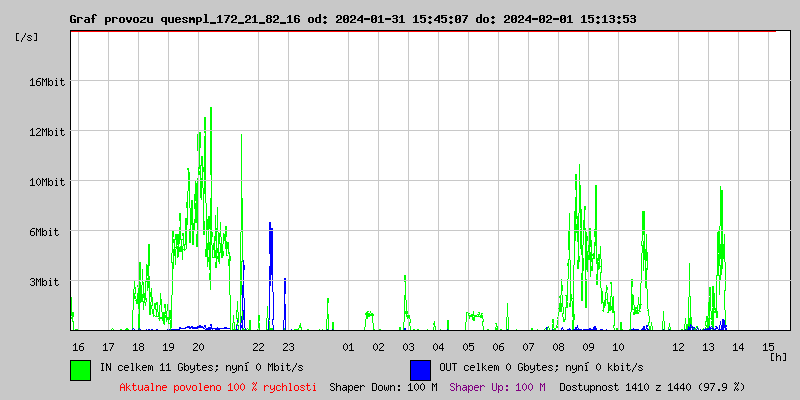
Task: Click the 10Mbit vertical axis label
Action: [x=46, y=182]
